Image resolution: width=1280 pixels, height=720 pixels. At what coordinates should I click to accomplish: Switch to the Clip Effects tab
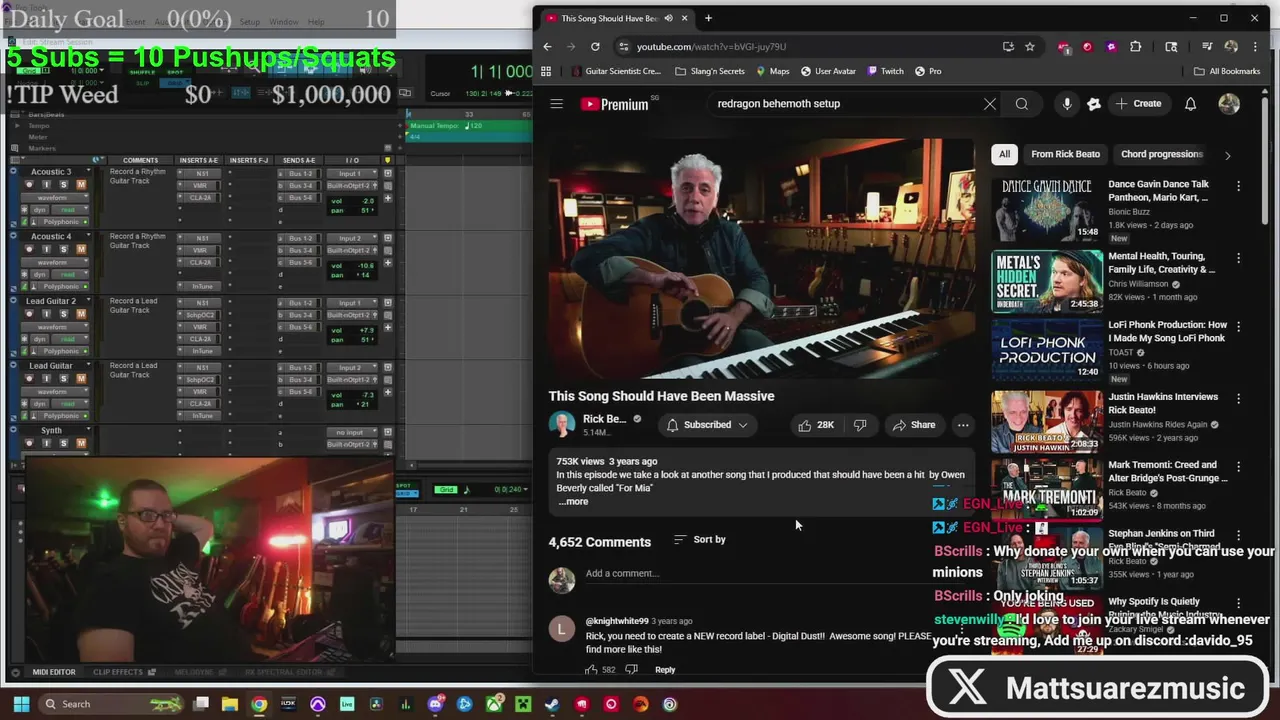pyautogui.click(x=124, y=672)
